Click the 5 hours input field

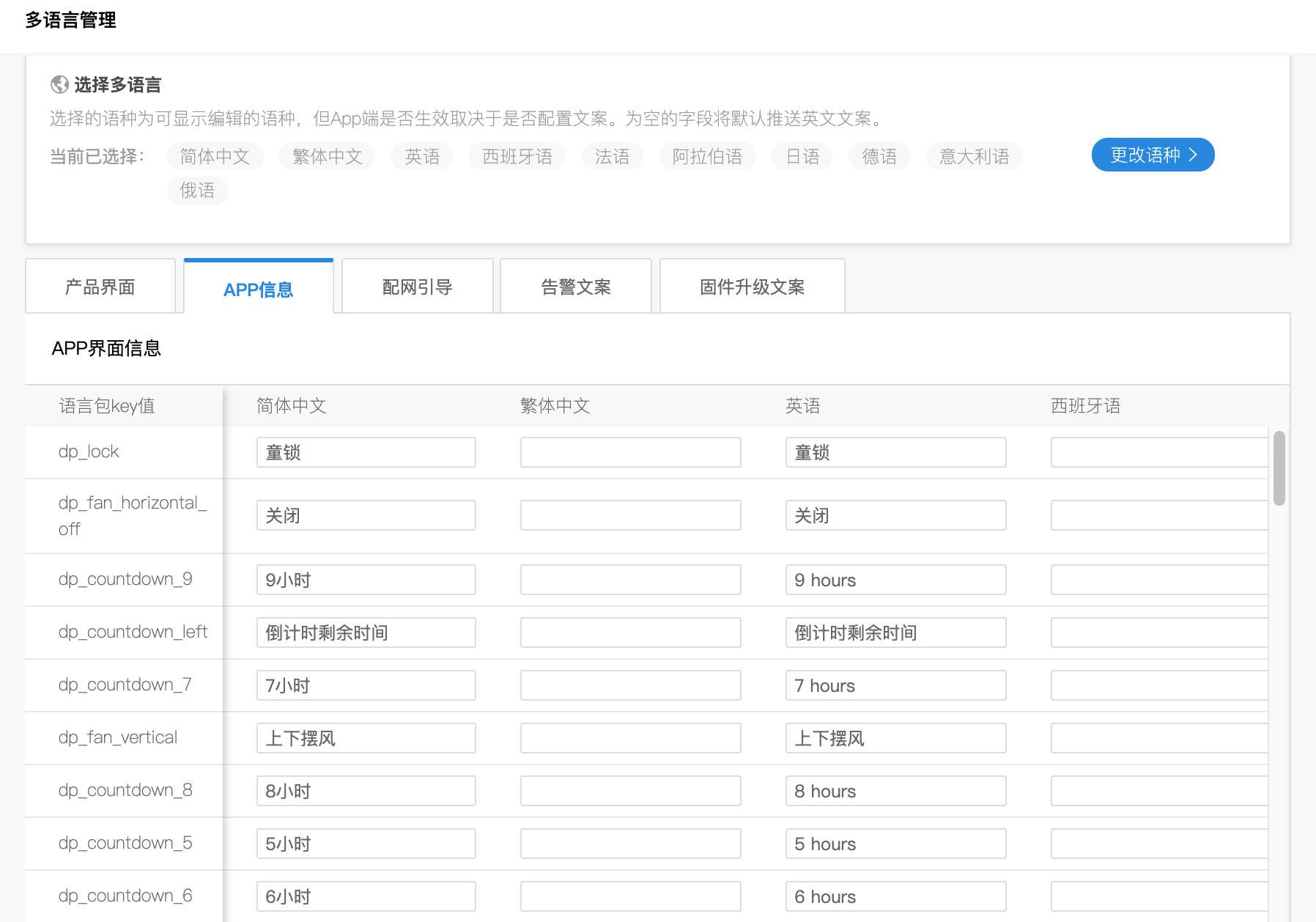pos(896,844)
